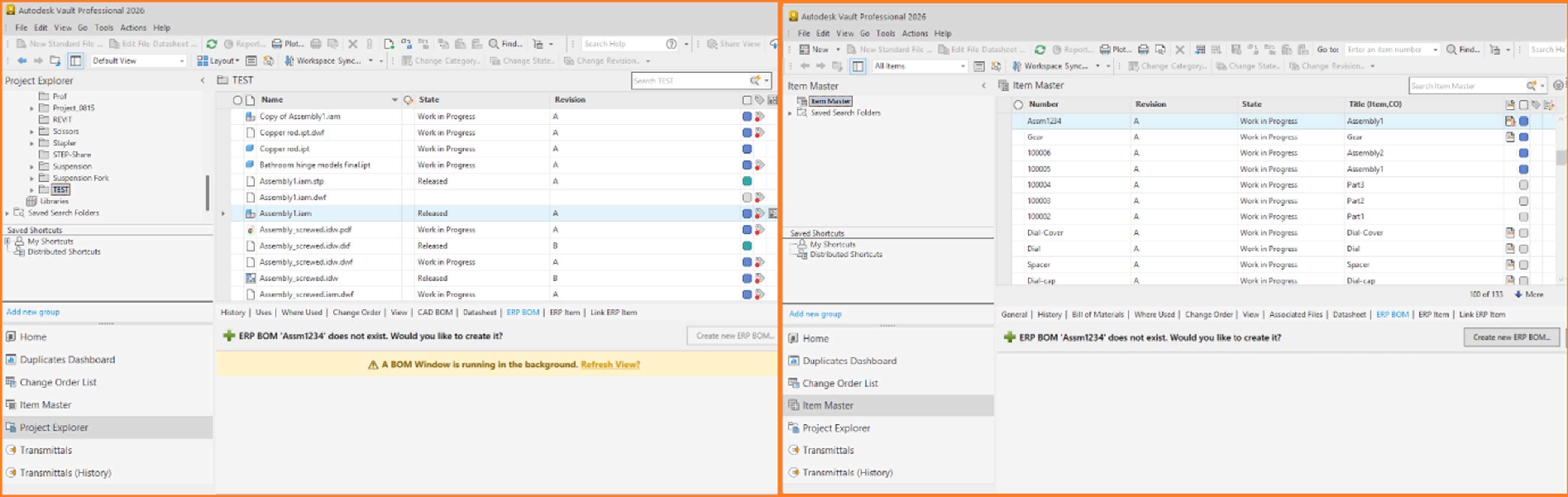Open Transmittals in the left window
Image resolution: width=1568 pixels, height=497 pixels.
(46, 450)
